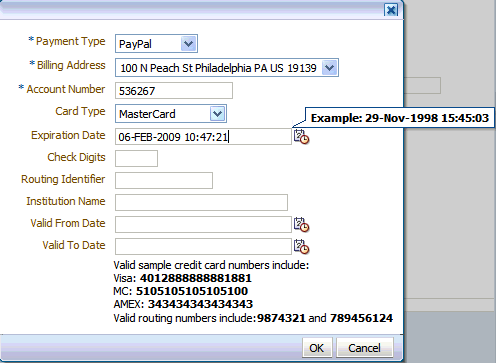
Task: Open the Expiration Date calendar picker
Action: [301, 137]
